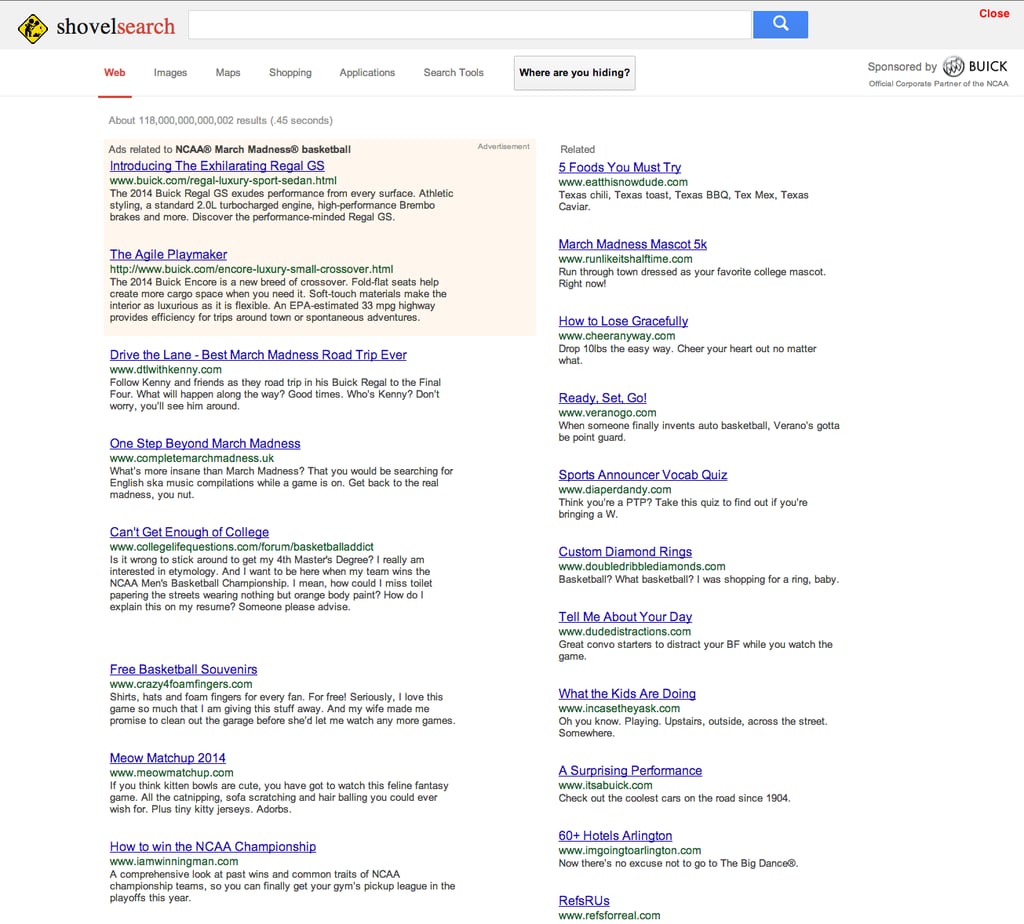The width and height of the screenshot is (1024, 924).
Task: Open 'The Agile Playmaker' ad link
Action: (168, 254)
